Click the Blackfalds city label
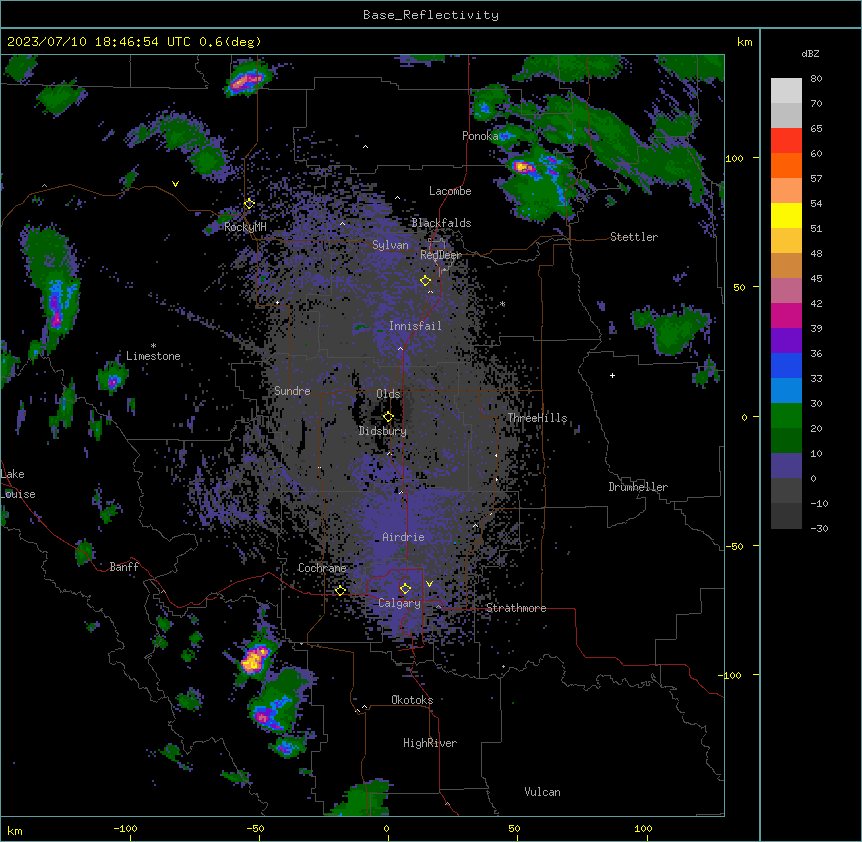The image size is (862, 842). 441,223
